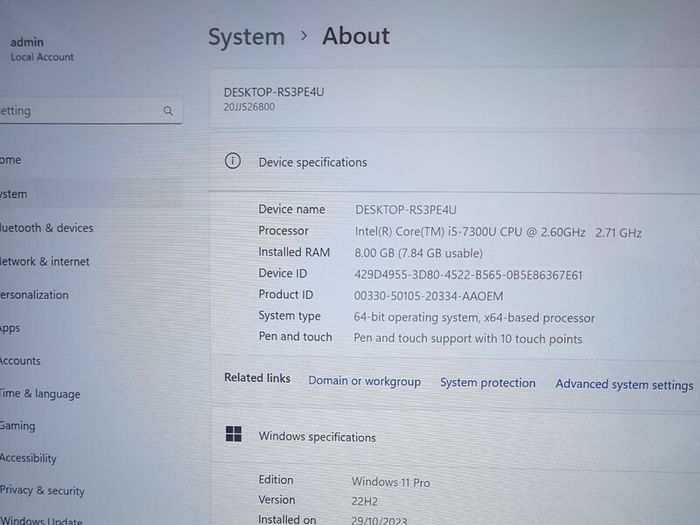Open Personalization settings category
Image resolution: width=700 pixels, height=525 pixels.
point(34,295)
